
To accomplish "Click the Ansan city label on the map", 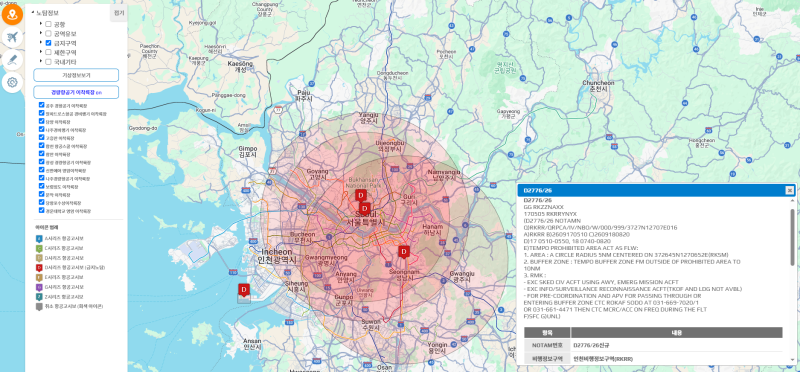I will [252, 343].
